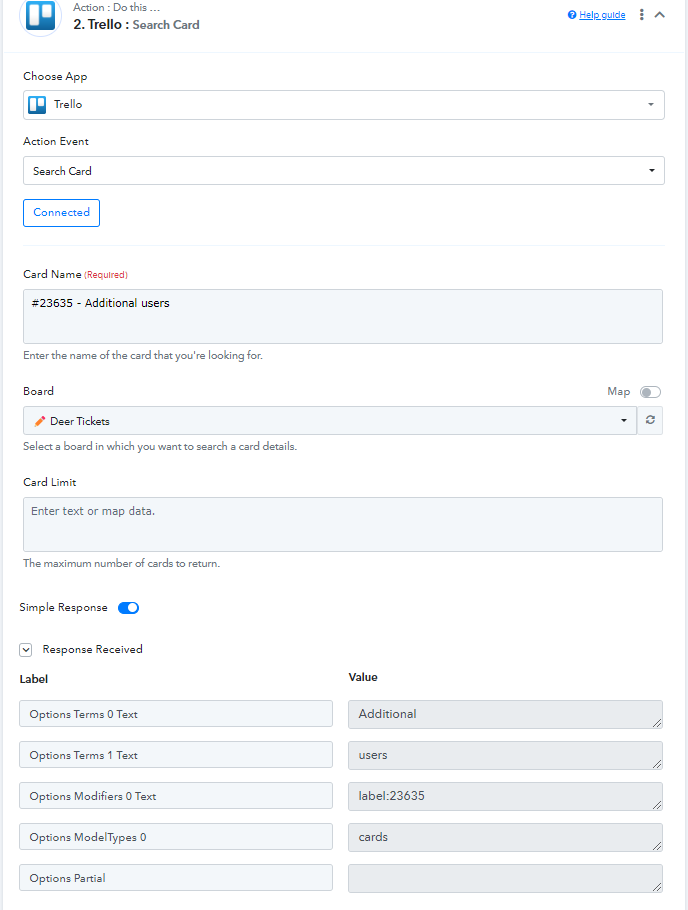Open the Choose App dropdown showing Trello
Viewport: 688px width, 910px height.
click(x=344, y=105)
